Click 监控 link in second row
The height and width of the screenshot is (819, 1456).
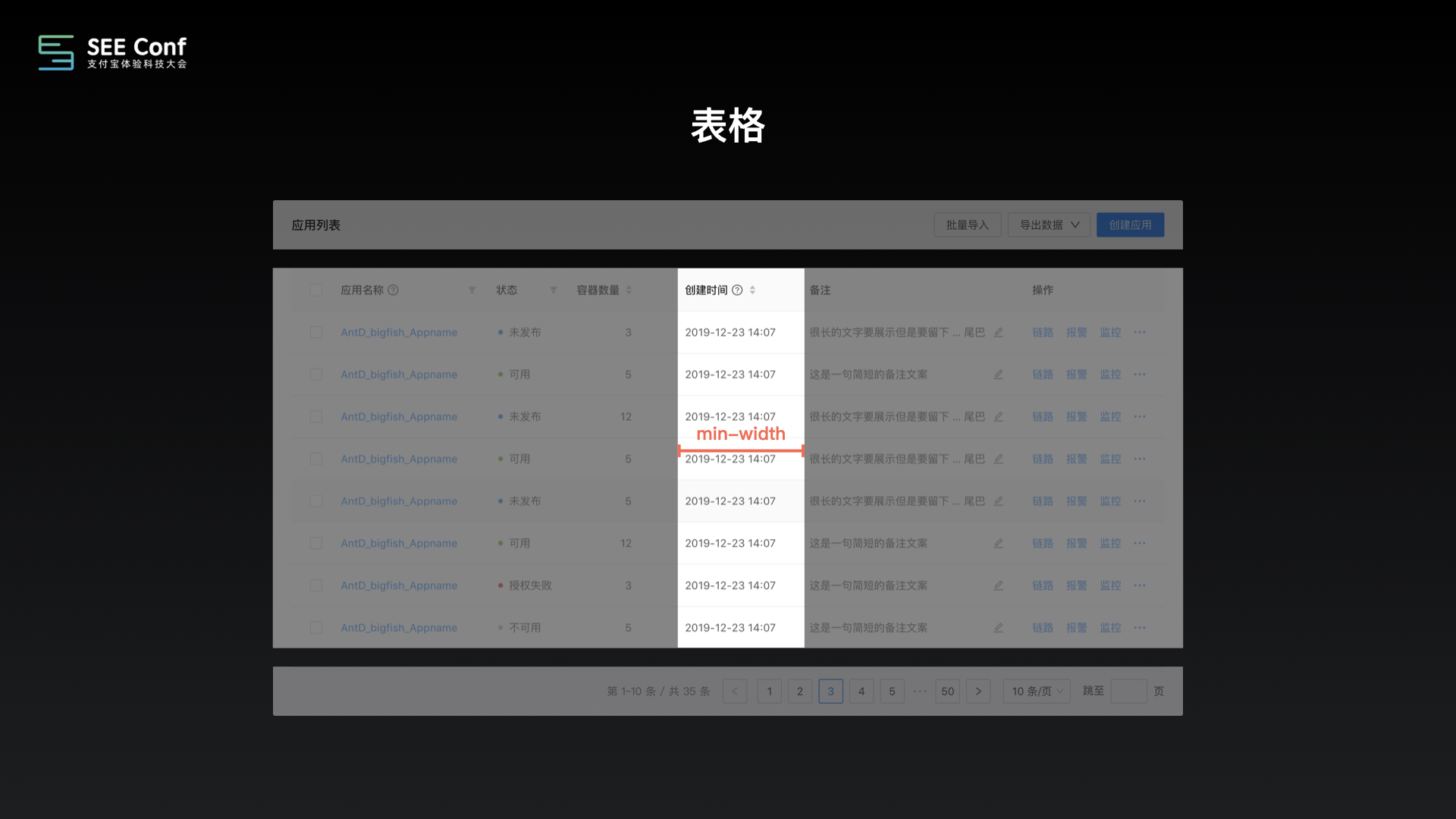pyautogui.click(x=1110, y=375)
